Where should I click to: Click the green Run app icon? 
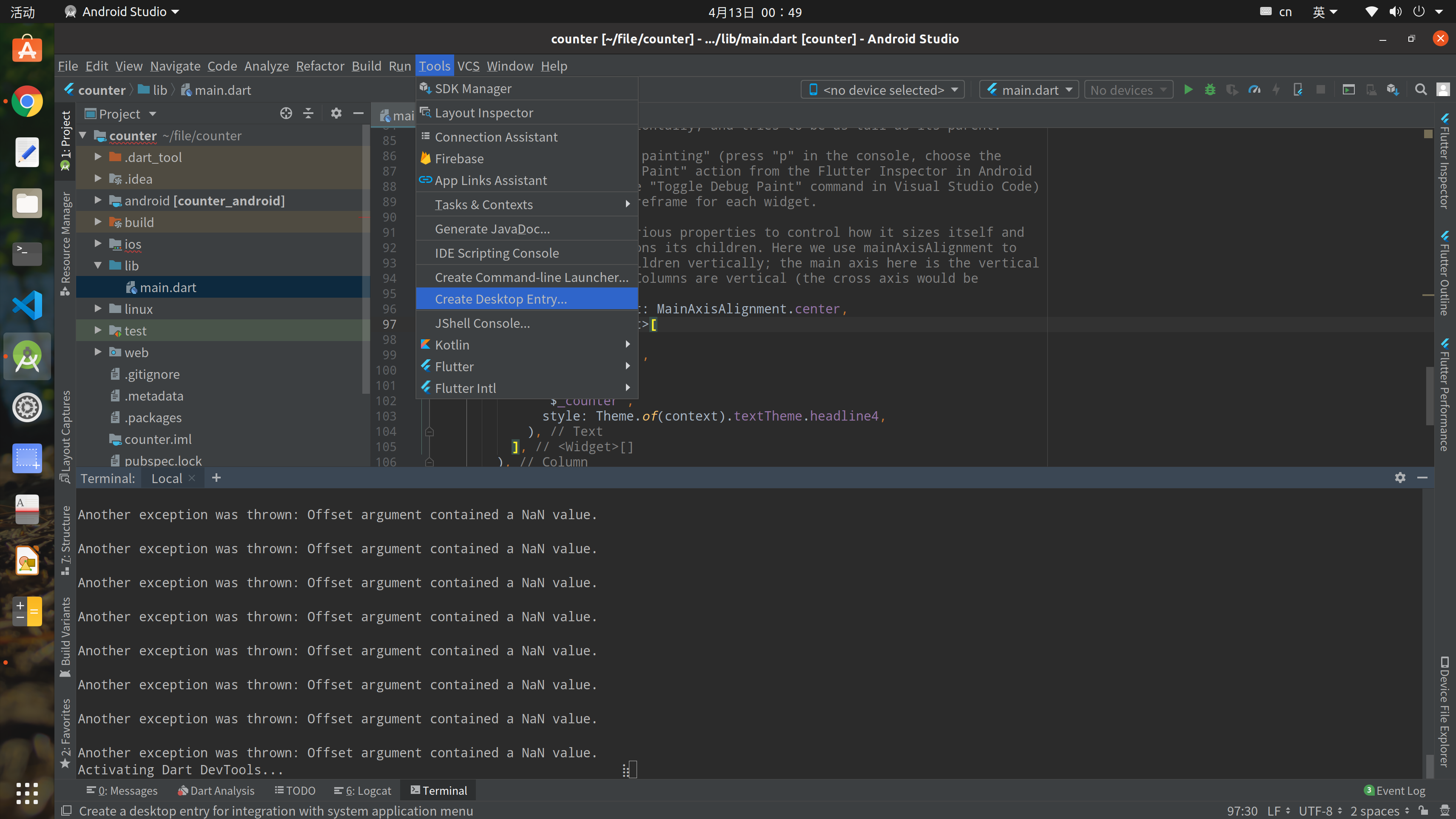coord(1188,90)
